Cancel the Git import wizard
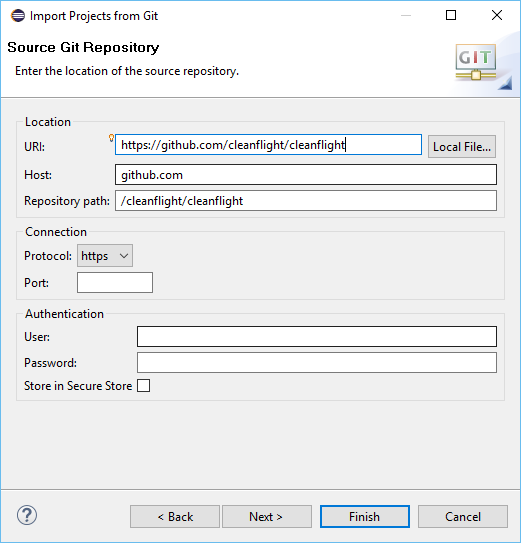The height and width of the screenshot is (543, 521). (x=463, y=517)
